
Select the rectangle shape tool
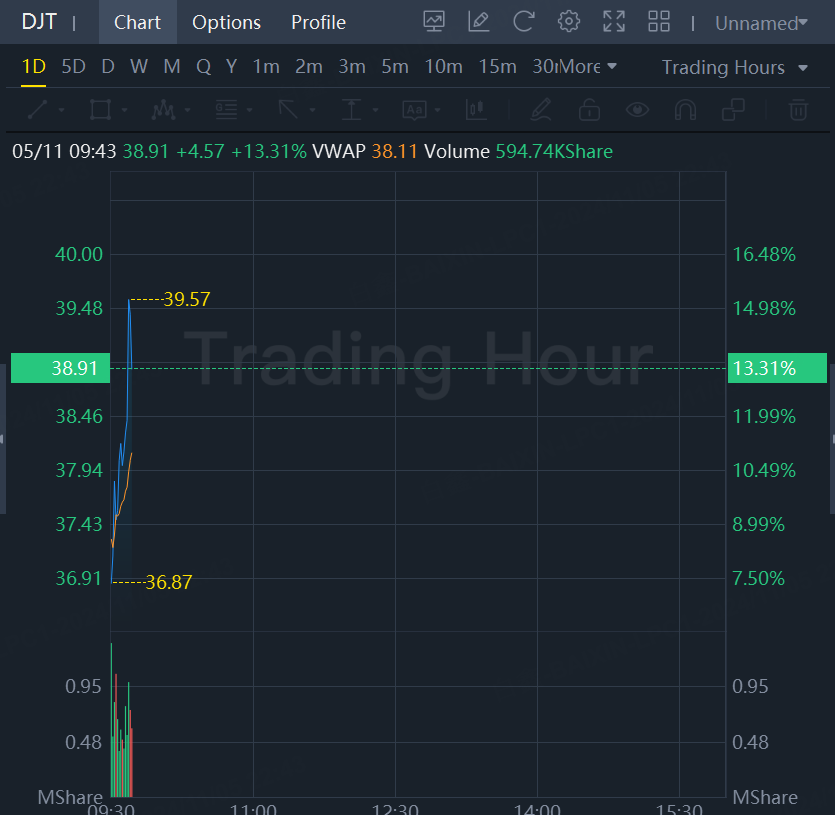(x=100, y=110)
